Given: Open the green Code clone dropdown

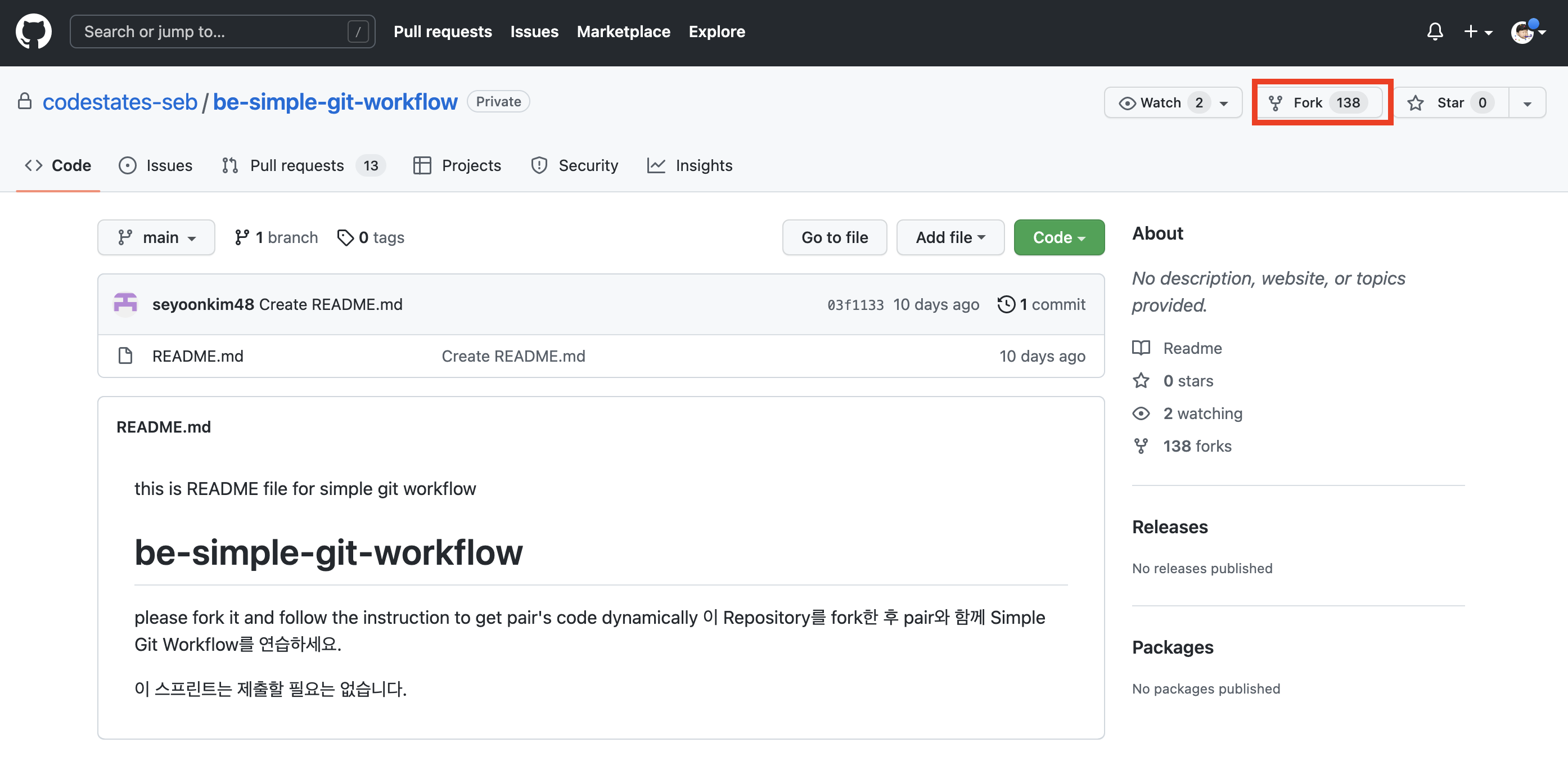Looking at the screenshot, I should 1058,237.
